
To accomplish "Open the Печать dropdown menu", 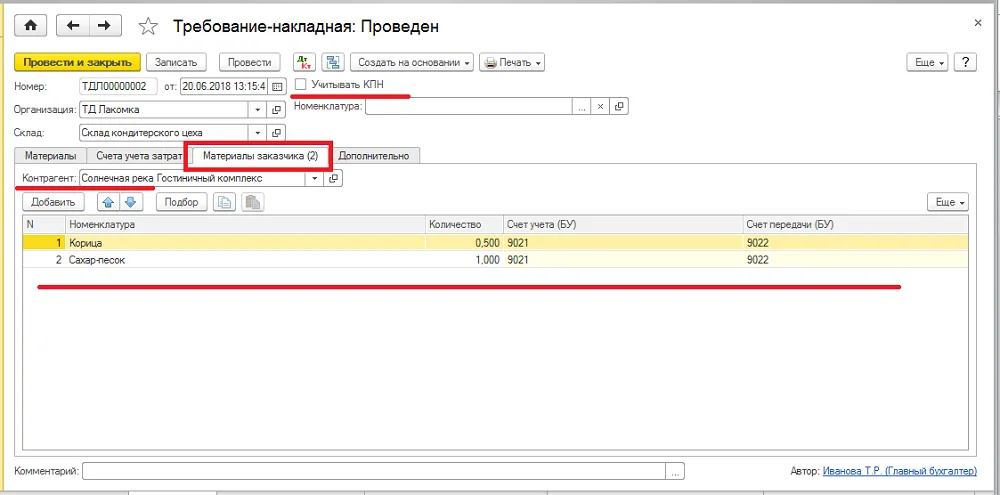I will tap(512, 63).
